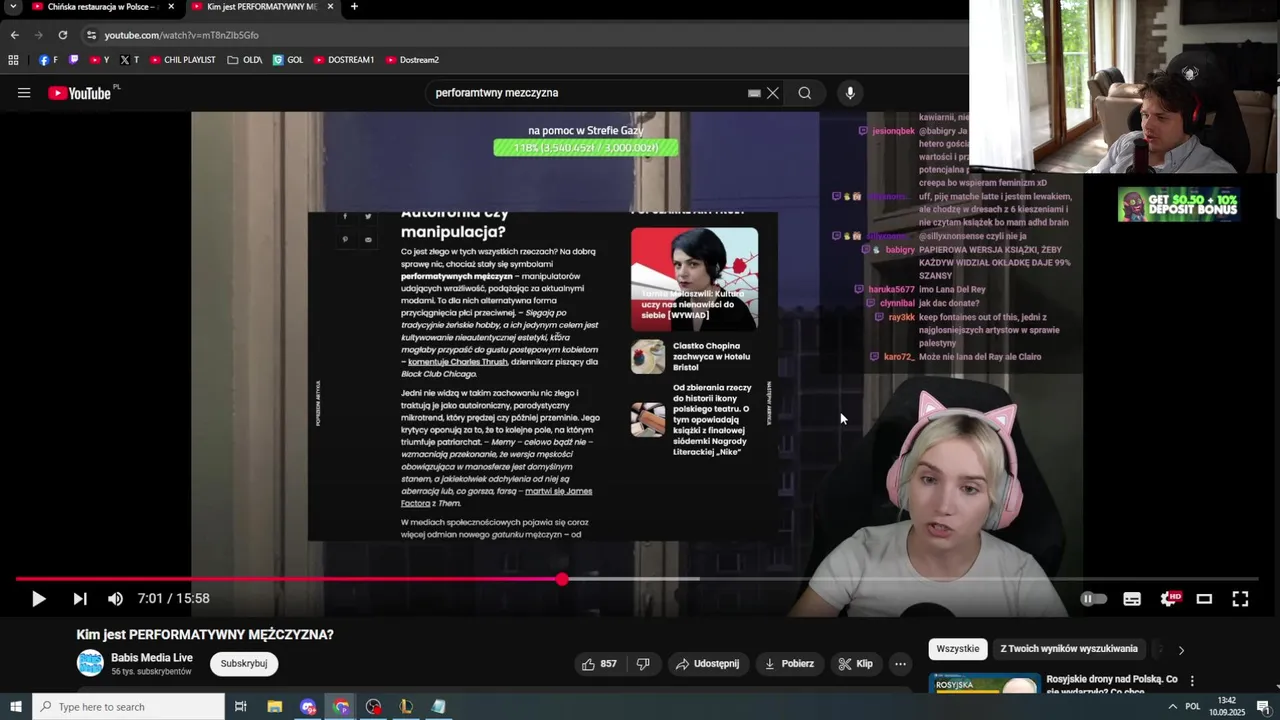Like the video with 857 likes
Image resolution: width=1280 pixels, height=720 pixels.
tap(599, 664)
